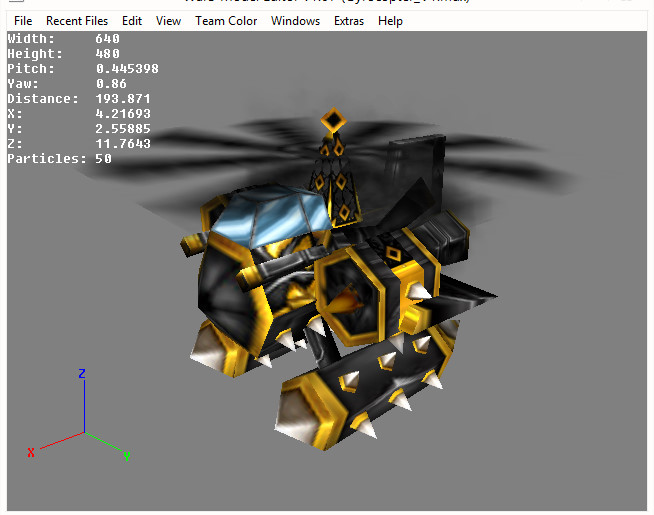The height and width of the screenshot is (515, 654).
Task: Open the File menu
Action: pyautogui.click(x=23, y=21)
